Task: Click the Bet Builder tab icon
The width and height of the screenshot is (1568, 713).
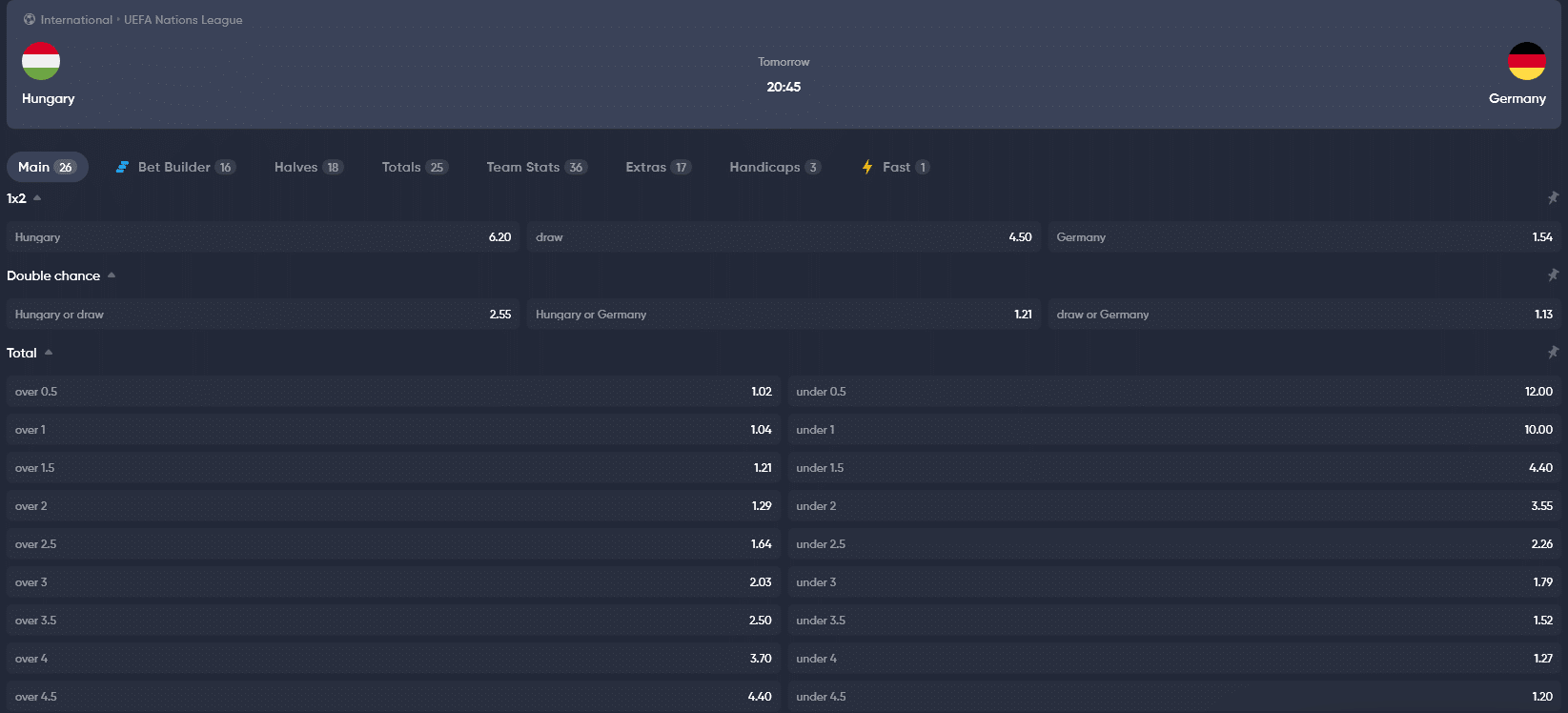Action: pos(122,167)
